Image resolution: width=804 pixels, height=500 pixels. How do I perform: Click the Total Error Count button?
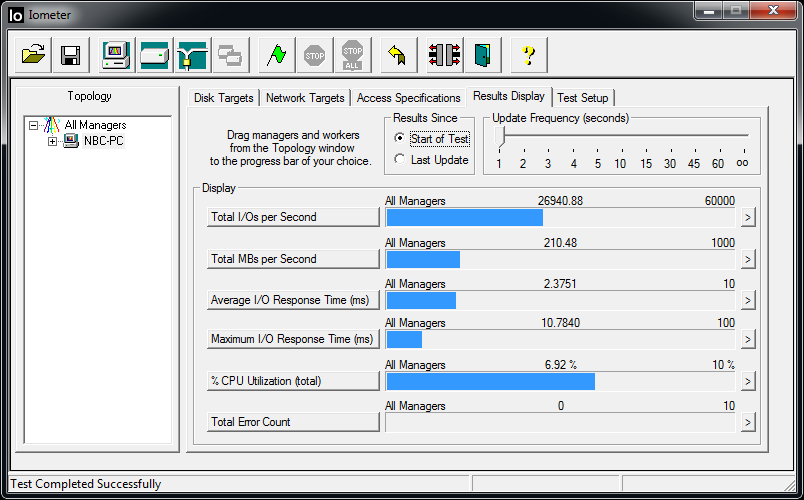point(293,422)
